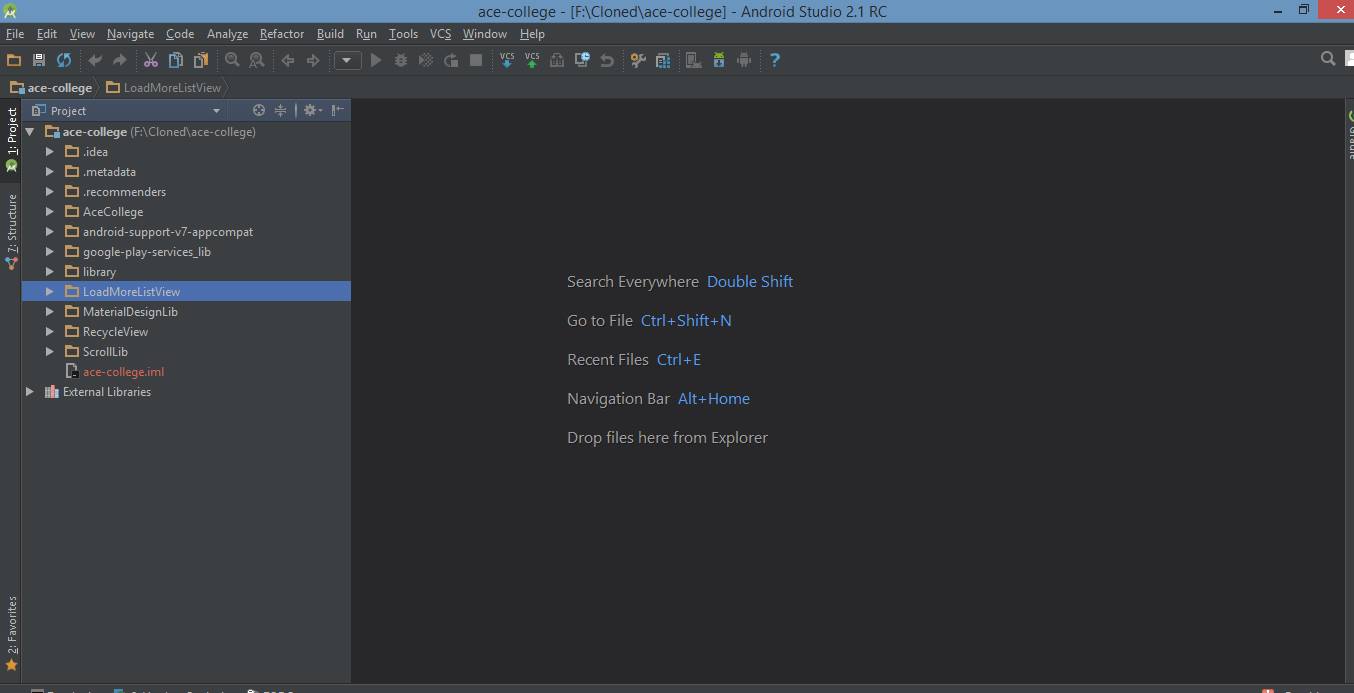Click ace-college breadcrumb in navigation bar
This screenshot has width=1354, height=693.
click(52, 87)
